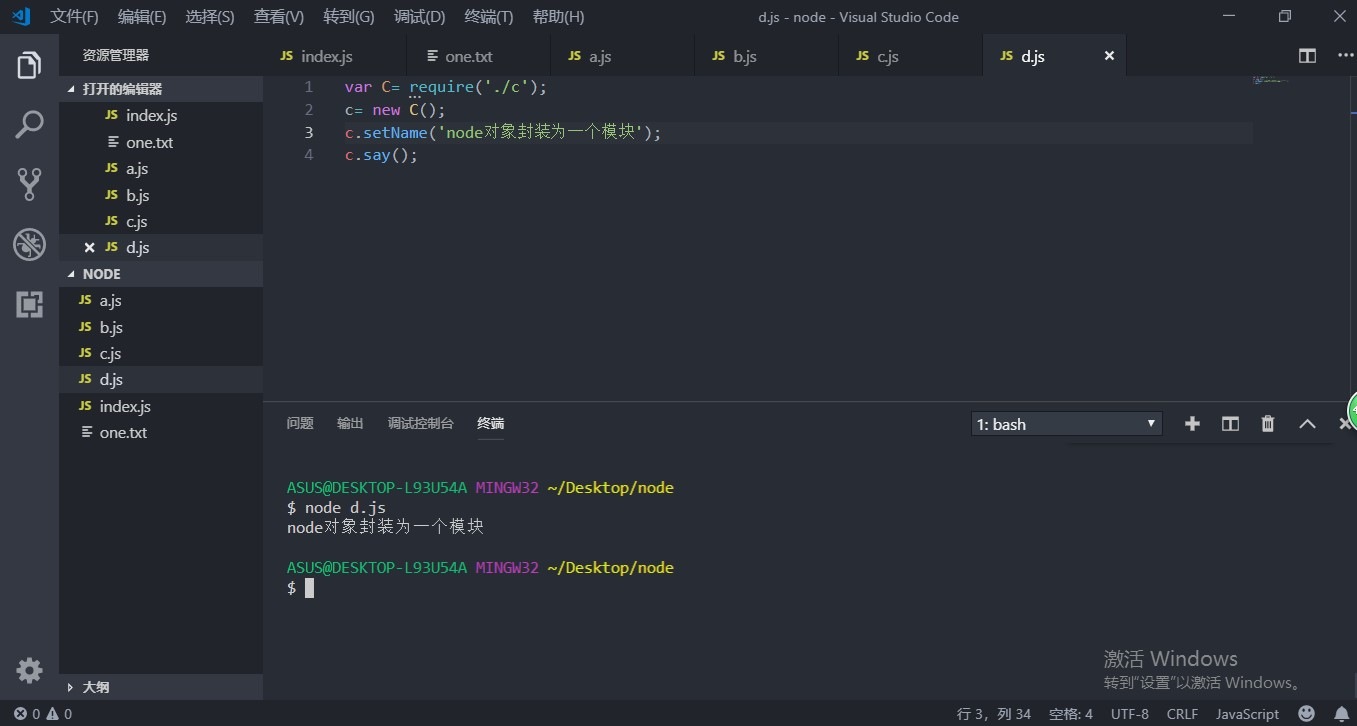Click the editor minimap
1357x726 pixels.
pyautogui.click(x=1270, y=80)
